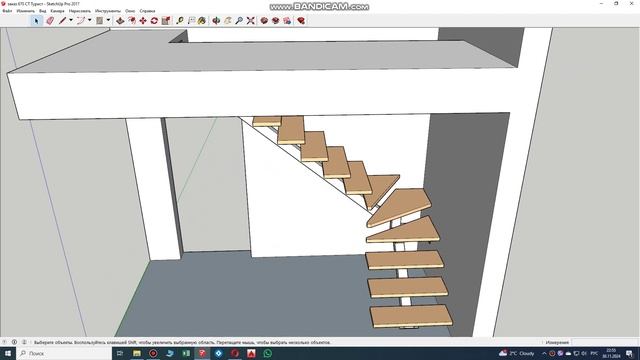Open File Explorer from the taskbar
Screen dimensions: 640x360
[137, 353]
